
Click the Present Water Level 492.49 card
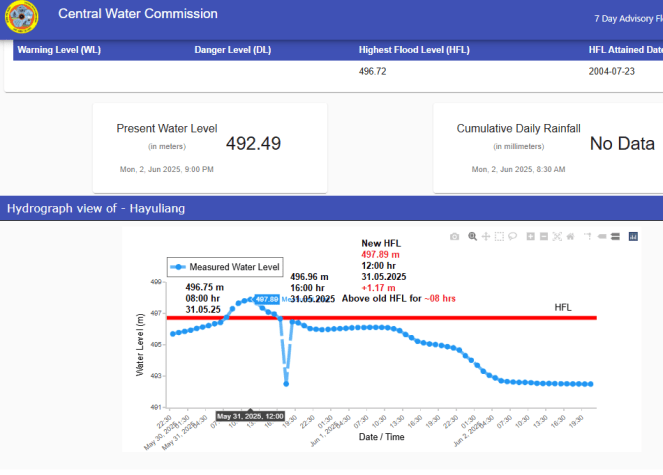pos(209,145)
